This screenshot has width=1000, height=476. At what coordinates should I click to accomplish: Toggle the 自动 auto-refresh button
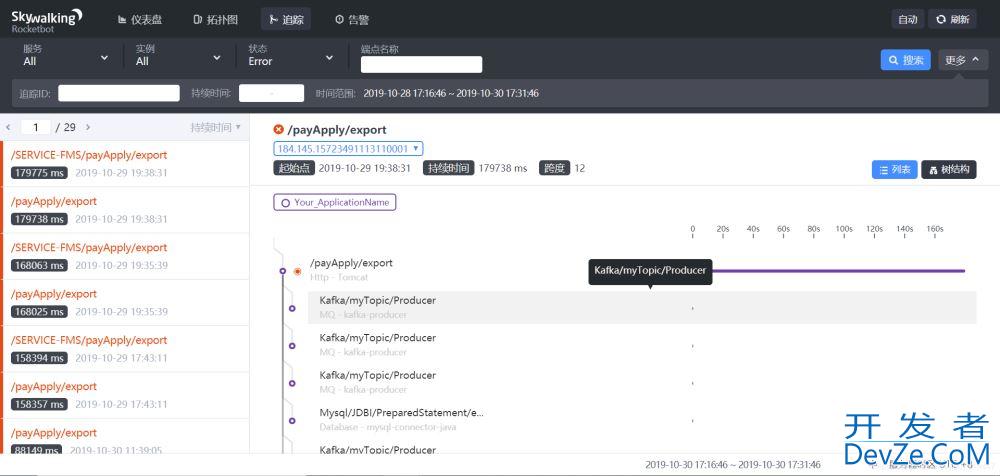907,19
